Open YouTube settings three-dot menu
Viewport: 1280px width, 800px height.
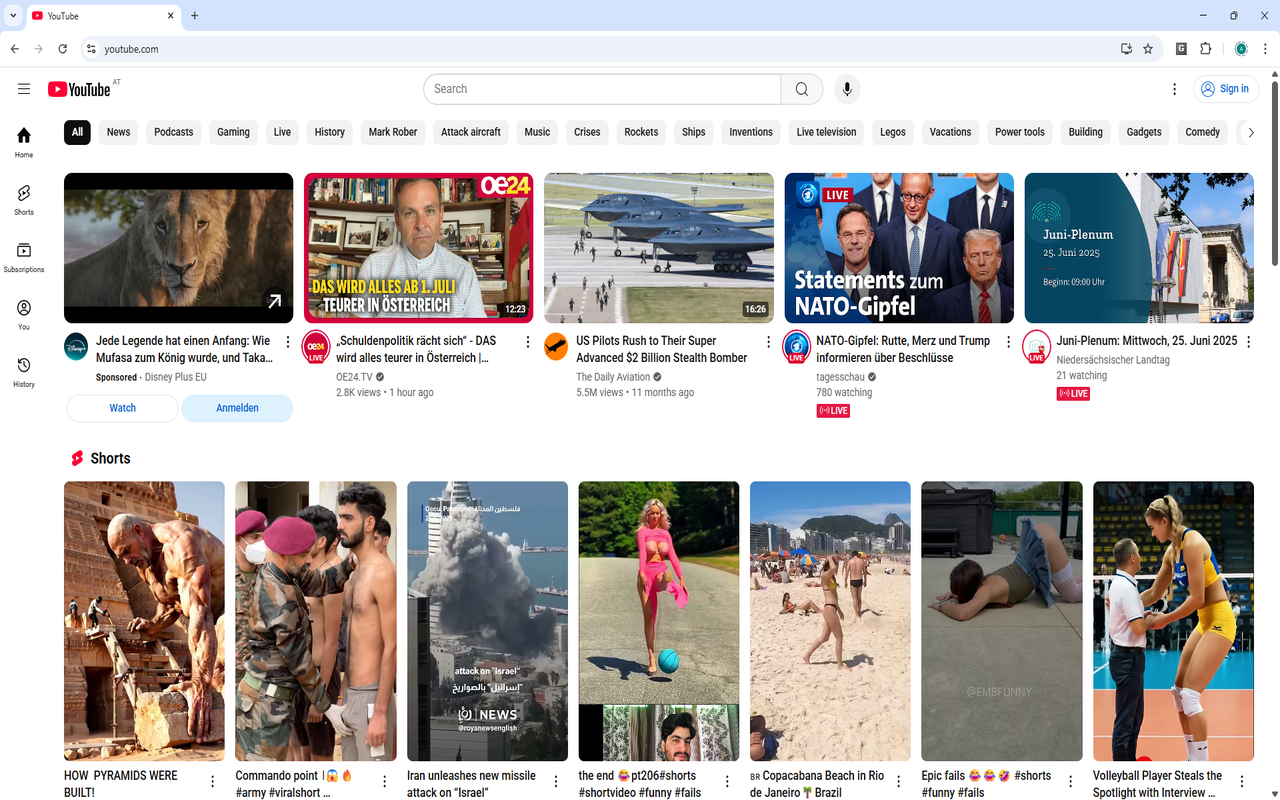click(1174, 89)
